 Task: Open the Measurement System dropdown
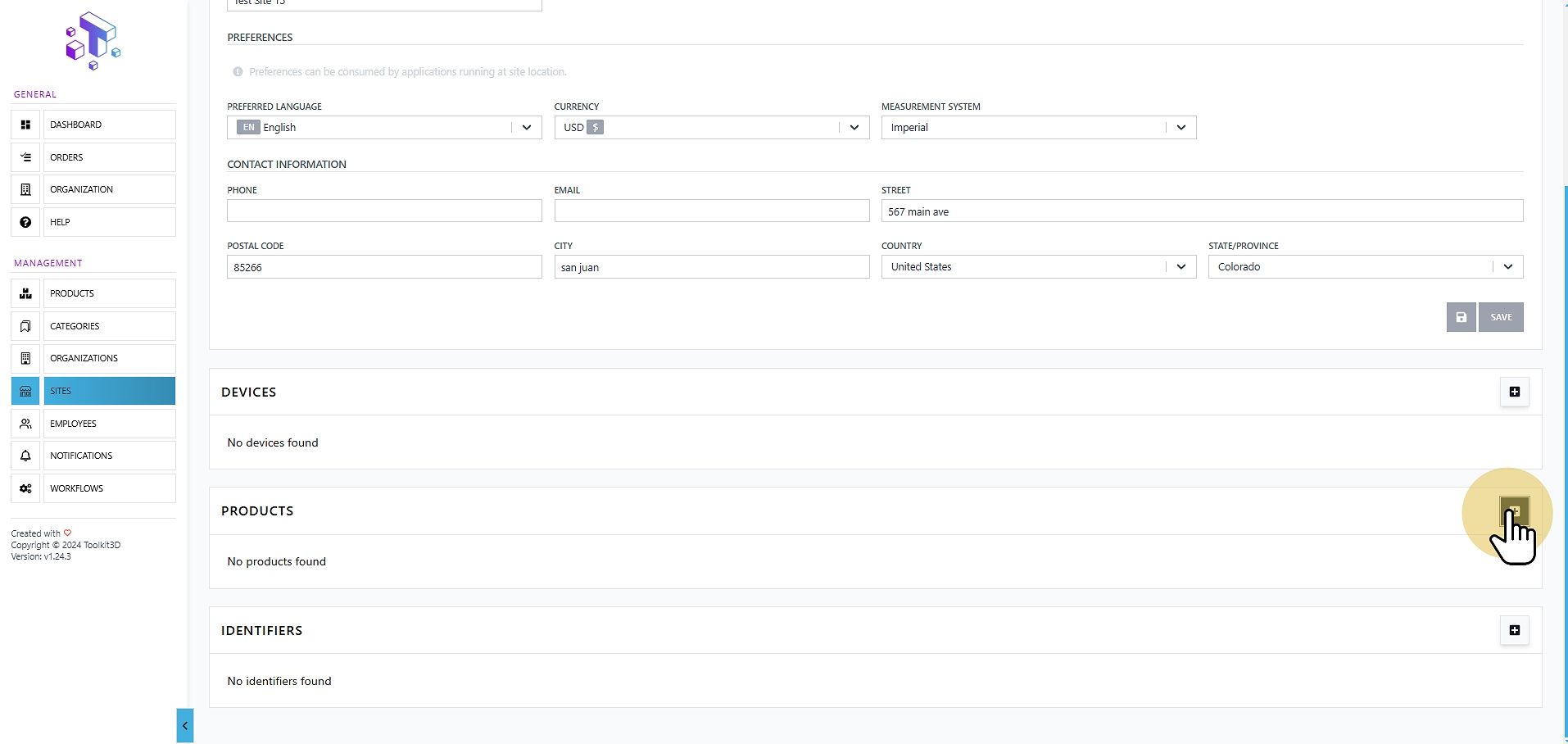coord(1038,127)
